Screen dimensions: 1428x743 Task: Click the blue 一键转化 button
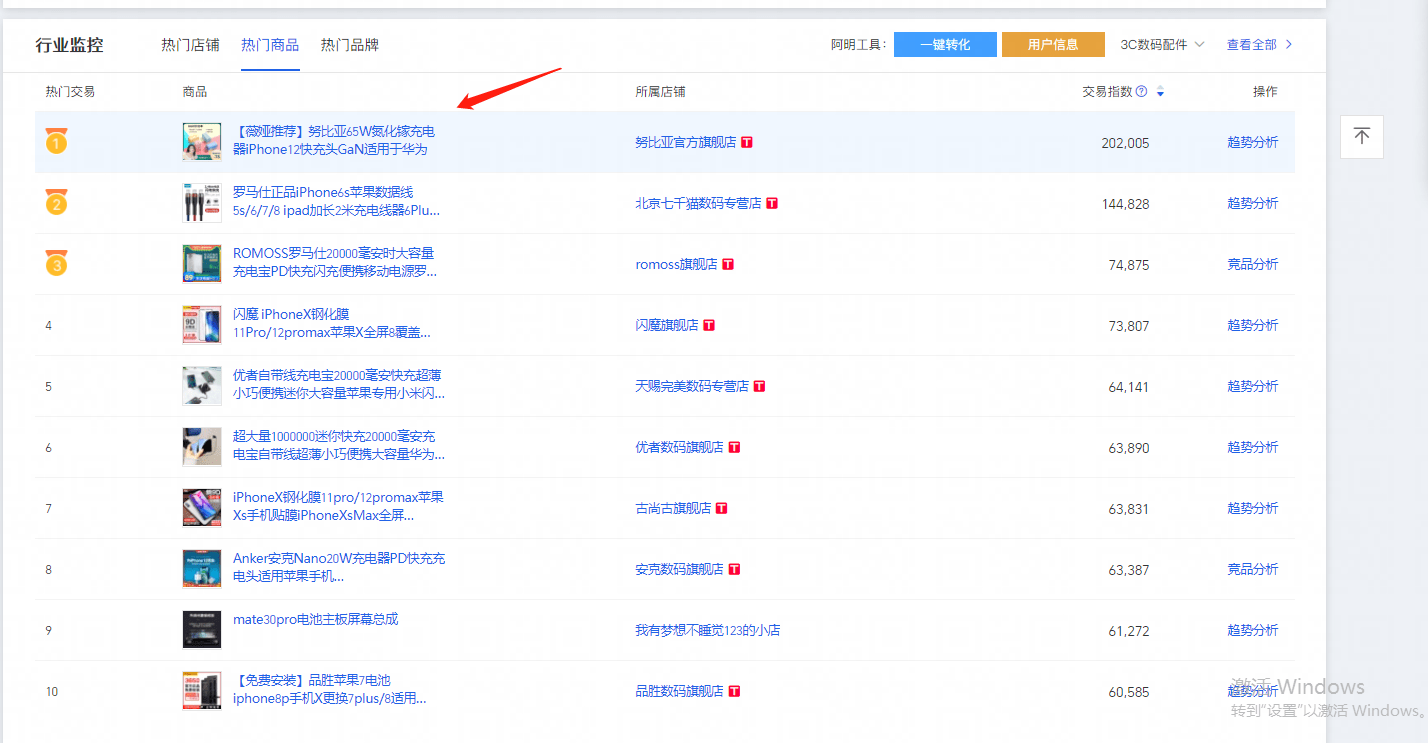point(945,44)
